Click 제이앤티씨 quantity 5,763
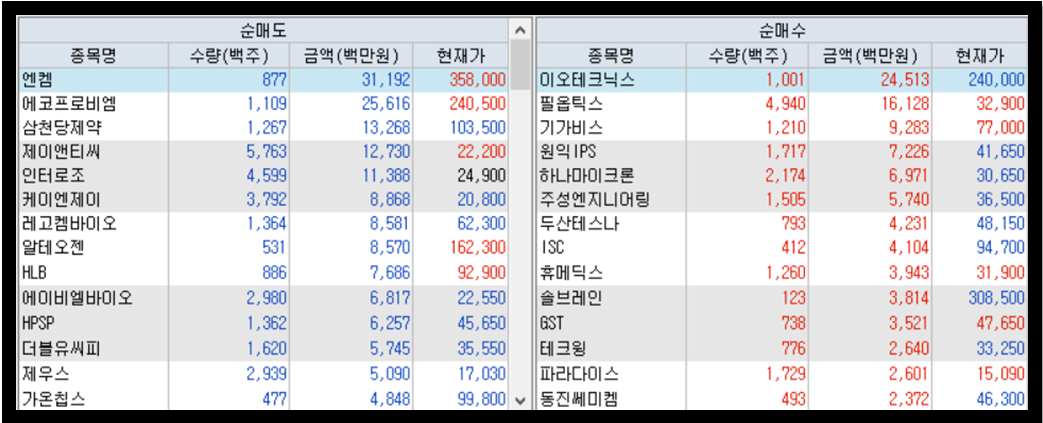The width and height of the screenshot is (1043, 423). 266,152
